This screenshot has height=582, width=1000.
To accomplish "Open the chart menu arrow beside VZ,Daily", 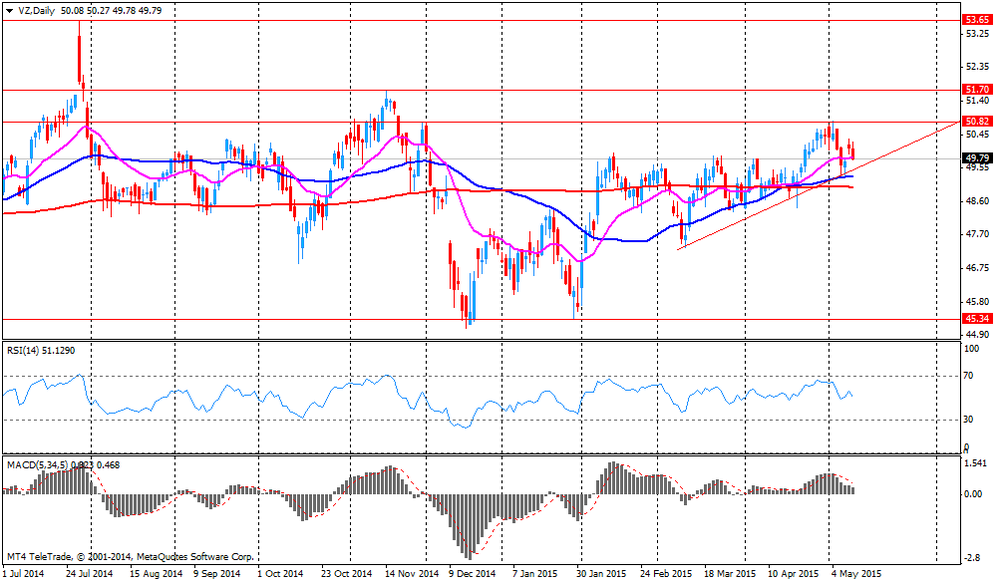I will [10, 11].
